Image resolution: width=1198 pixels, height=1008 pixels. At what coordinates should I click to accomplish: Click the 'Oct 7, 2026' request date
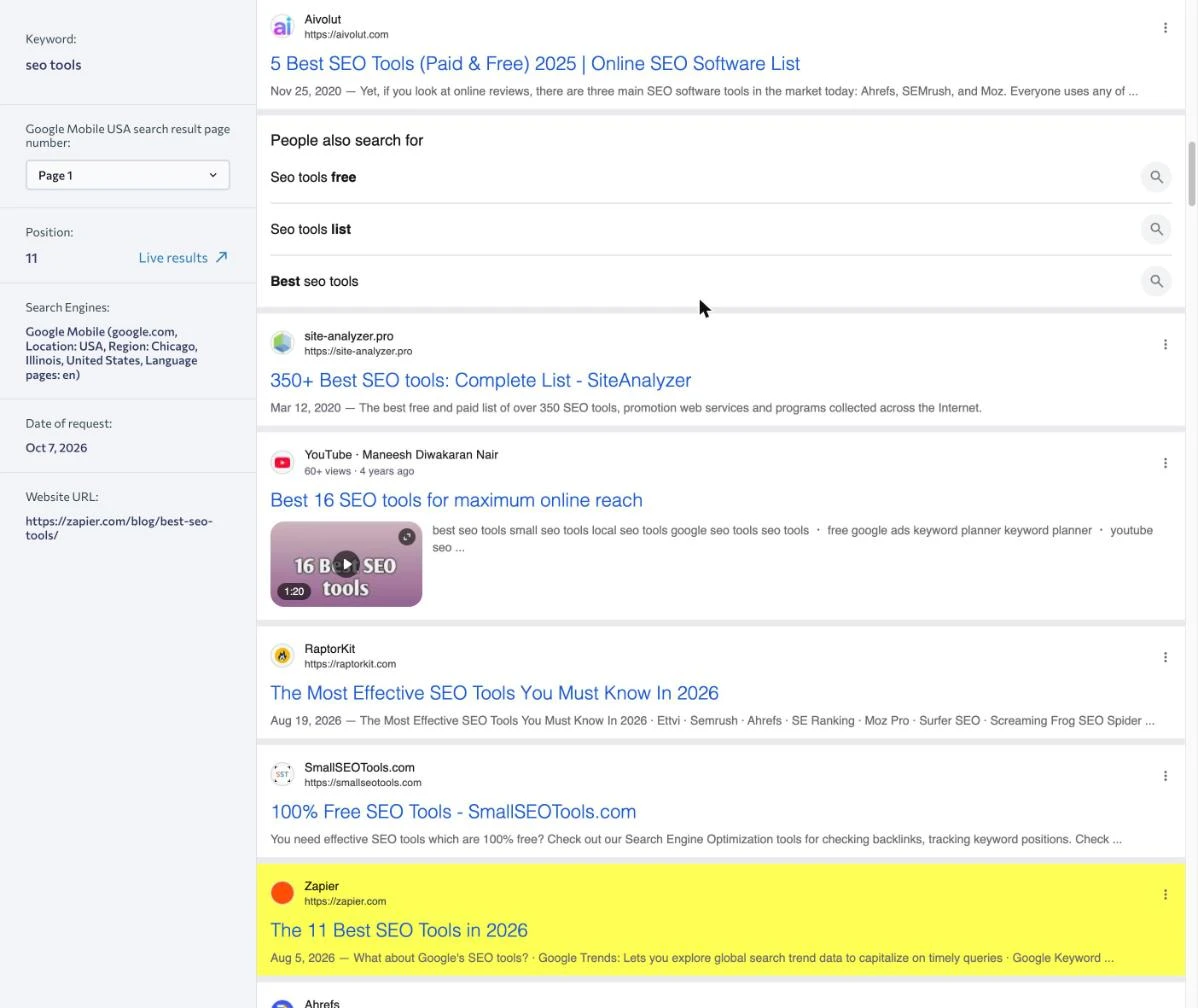pos(57,448)
